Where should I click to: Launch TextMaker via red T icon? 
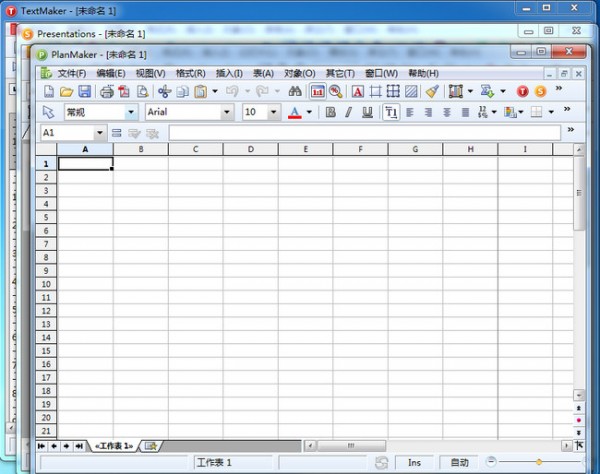pos(523,91)
